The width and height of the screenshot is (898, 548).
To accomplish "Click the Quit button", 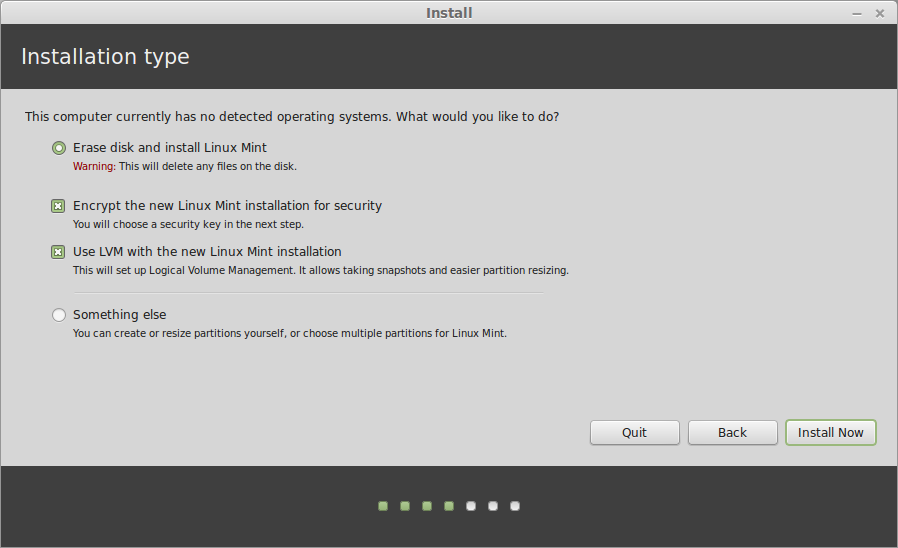I will (635, 432).
